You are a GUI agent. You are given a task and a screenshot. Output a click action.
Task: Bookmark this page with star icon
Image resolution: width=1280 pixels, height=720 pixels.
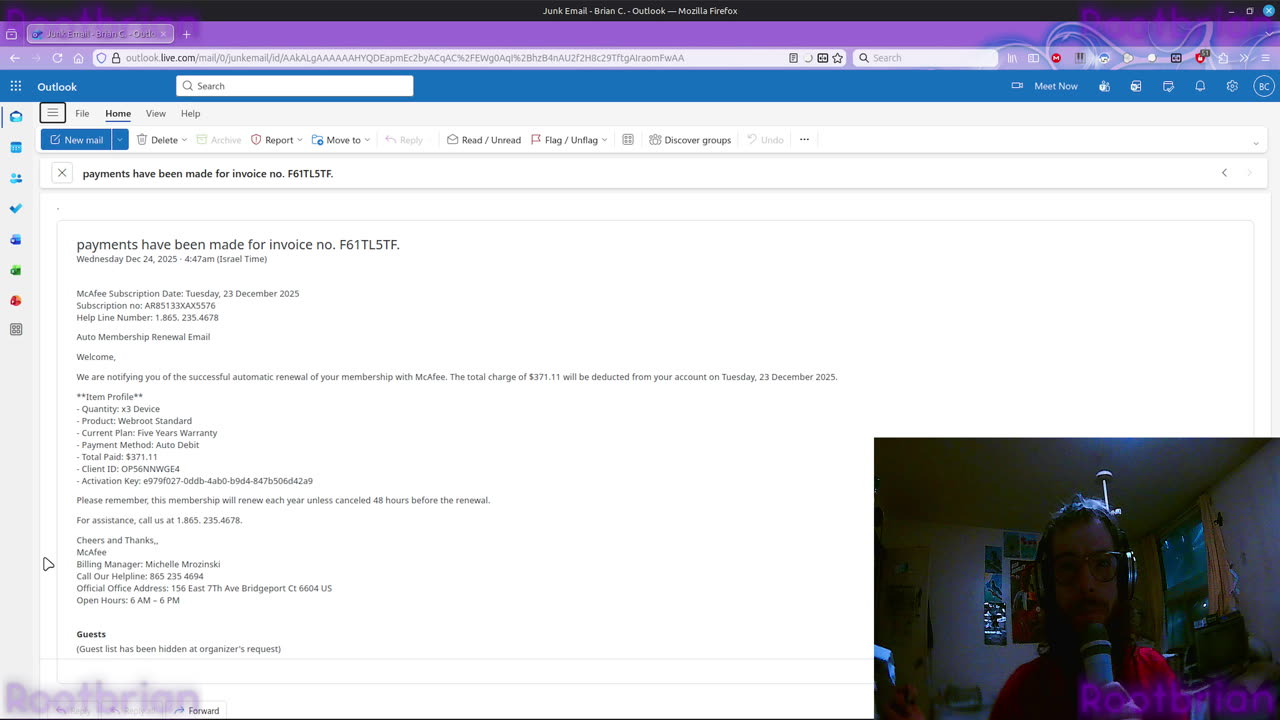point(838,58)
